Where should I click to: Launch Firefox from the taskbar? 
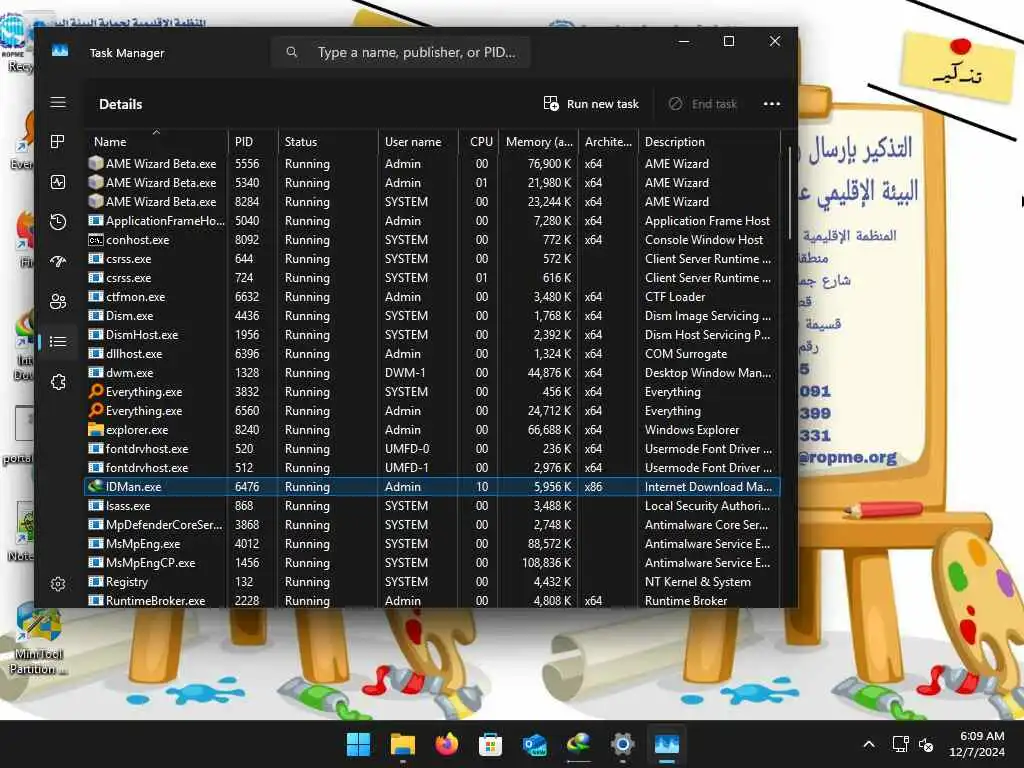pos(447,744)
